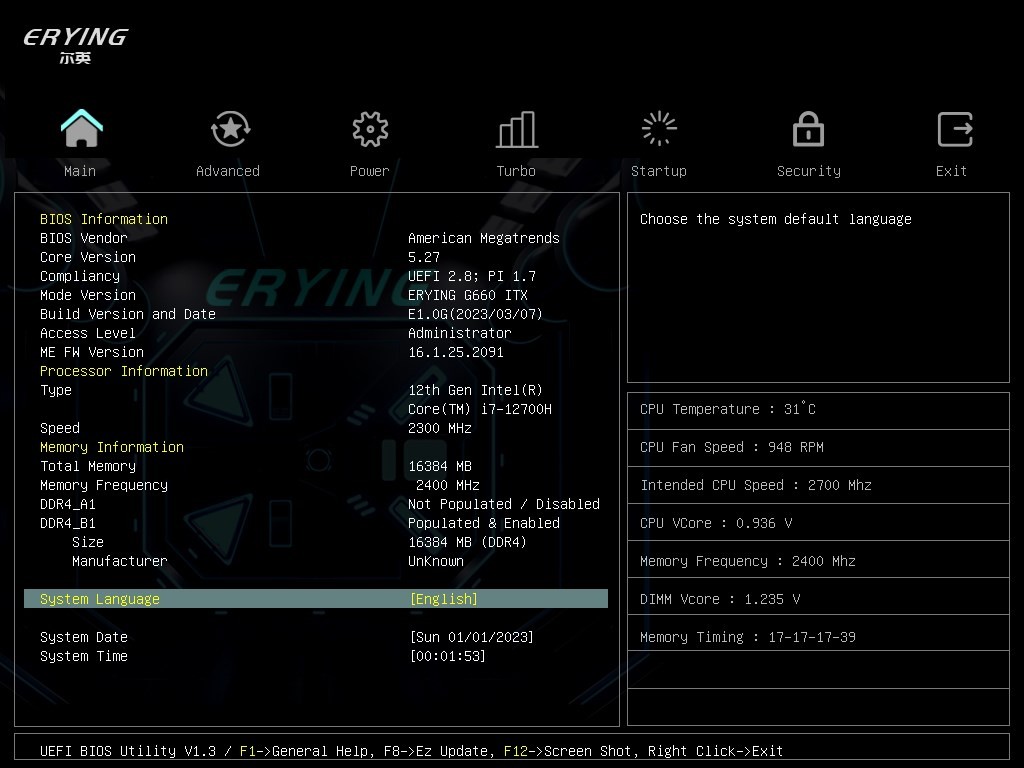Open the Security padlock icon
Screen dimensions: 1024x768
tap(808, 129)
